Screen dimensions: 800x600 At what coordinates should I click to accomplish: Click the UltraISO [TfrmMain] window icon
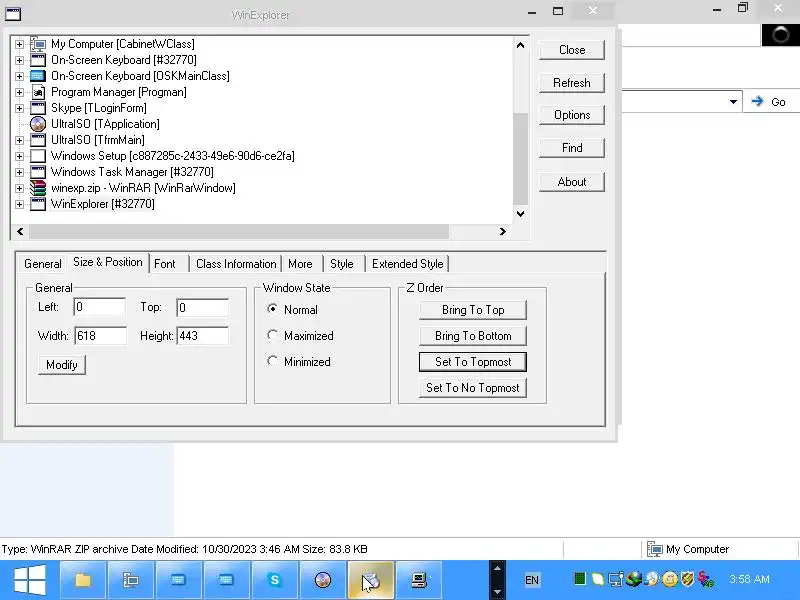pyautogui.click(x=38, y=140)
